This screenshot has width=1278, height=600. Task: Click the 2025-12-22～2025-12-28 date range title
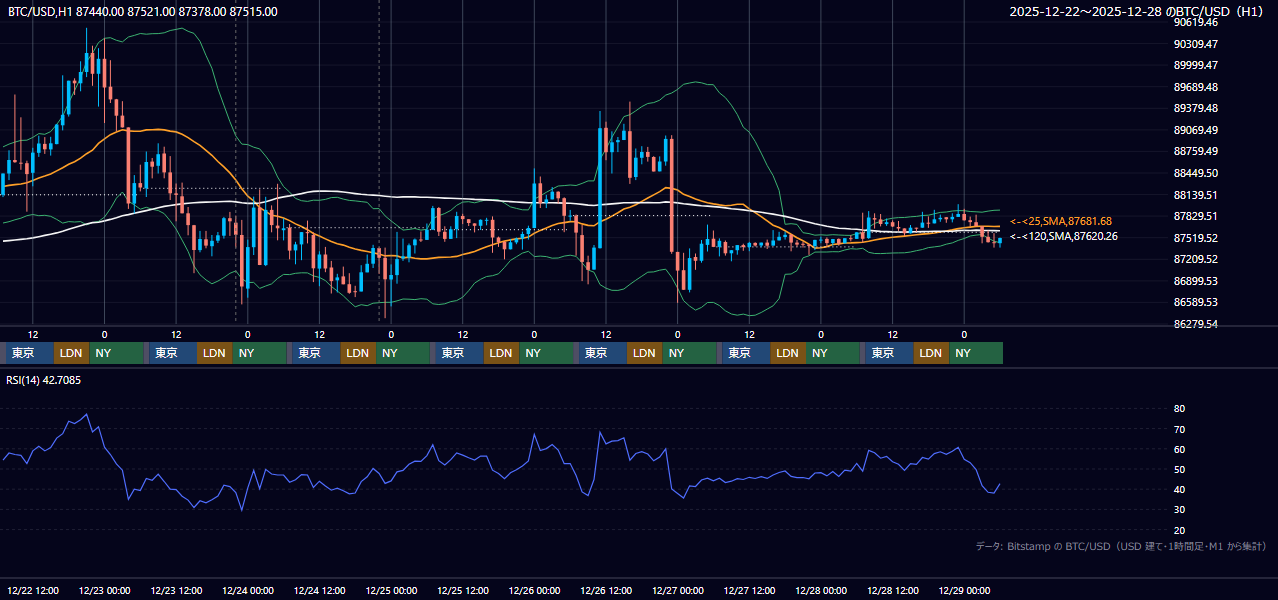[1138, 12]
